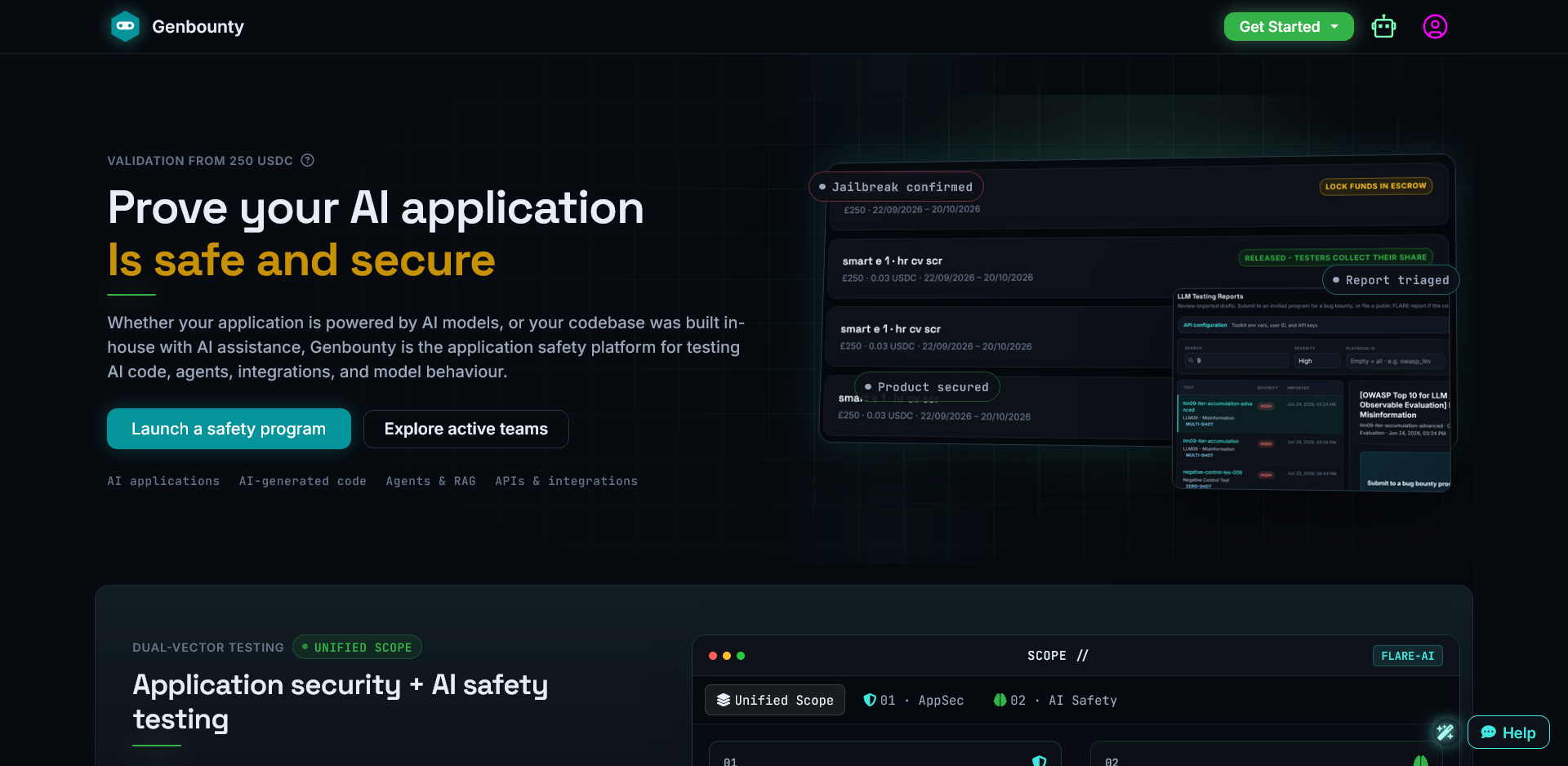Expand the Get Started dropdown arrow
1568x766 pixels.
pyautogui.click(x=1334, y=27)
